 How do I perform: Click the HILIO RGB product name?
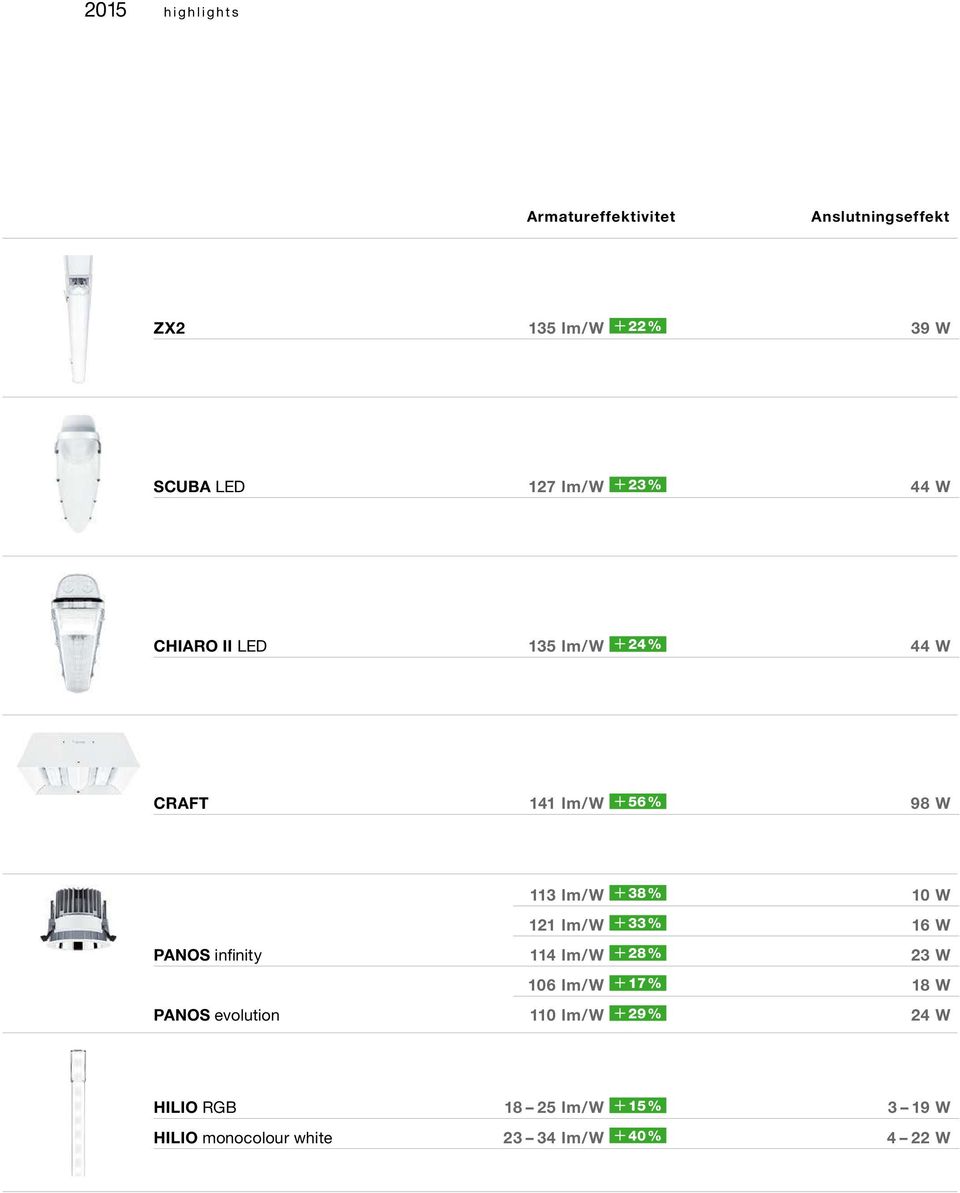click(x=195, y=1107)
